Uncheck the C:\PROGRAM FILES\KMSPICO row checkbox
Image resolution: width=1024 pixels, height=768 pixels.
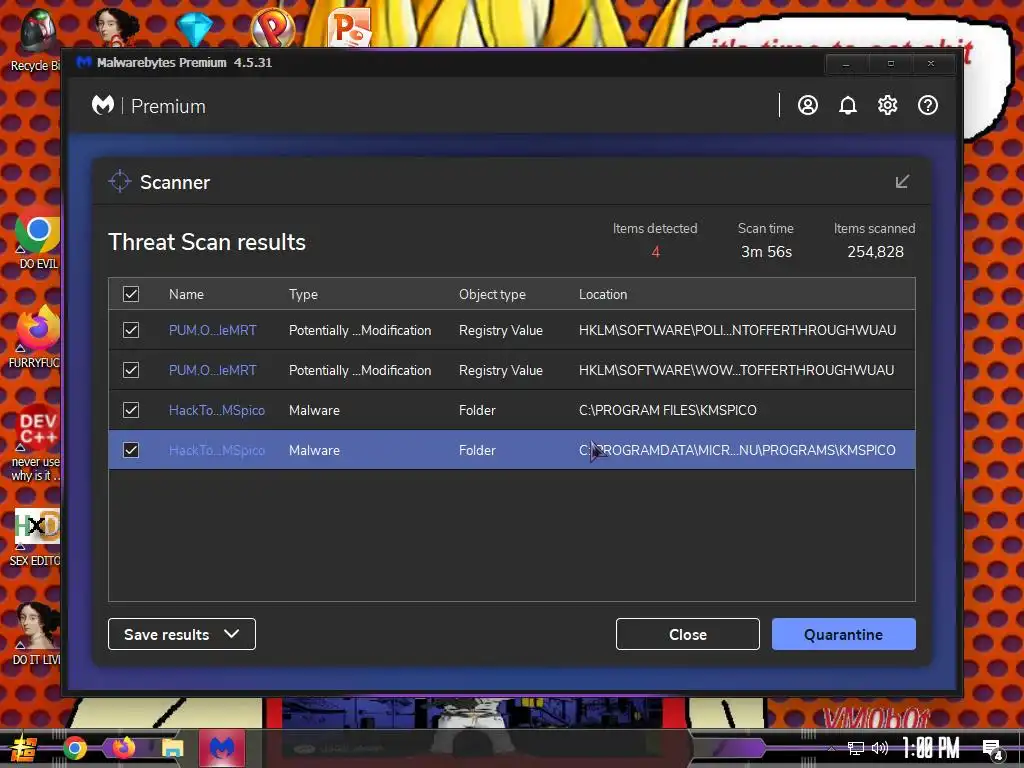coord(131,410)
